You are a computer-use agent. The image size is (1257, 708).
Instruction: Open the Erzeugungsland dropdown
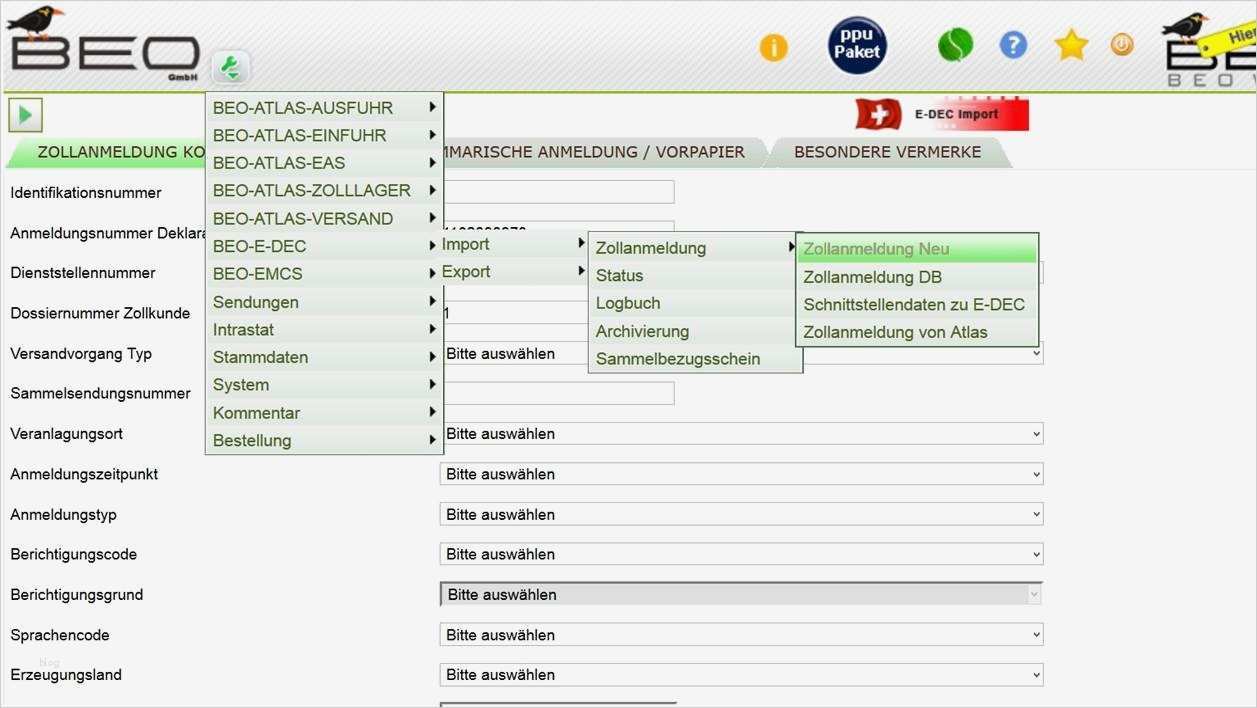click(740, 674)
